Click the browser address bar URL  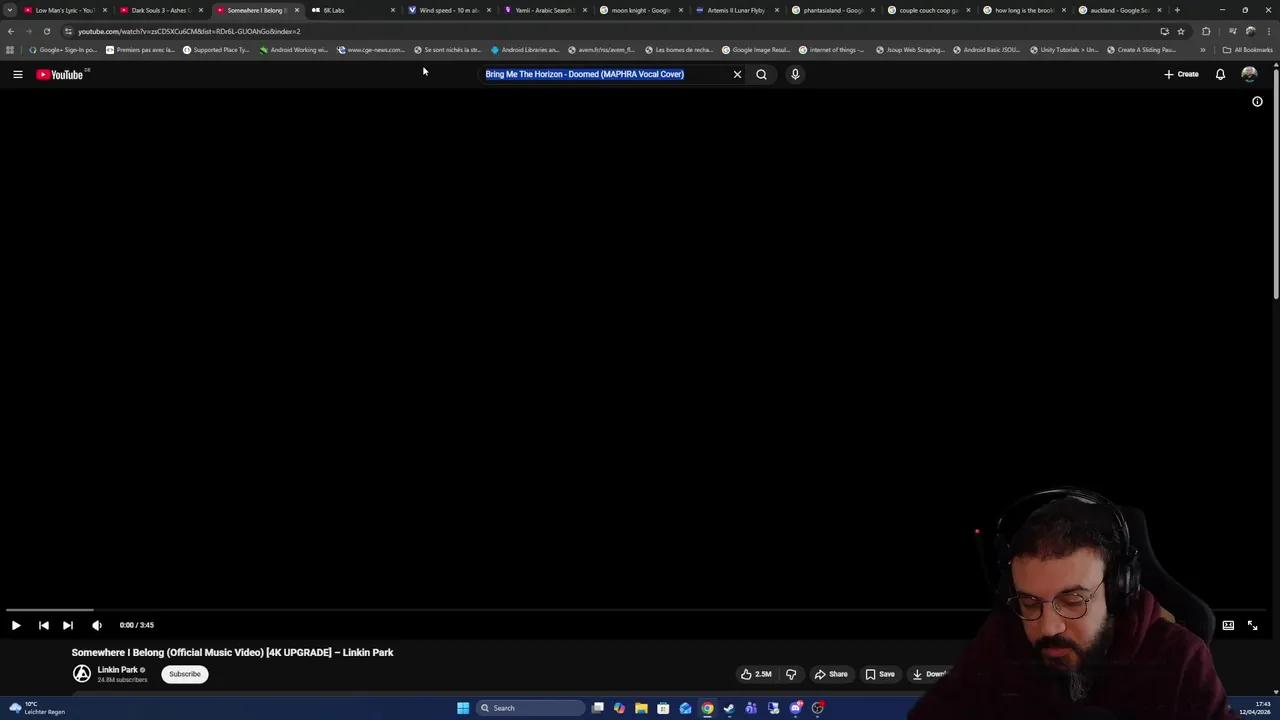189,31
